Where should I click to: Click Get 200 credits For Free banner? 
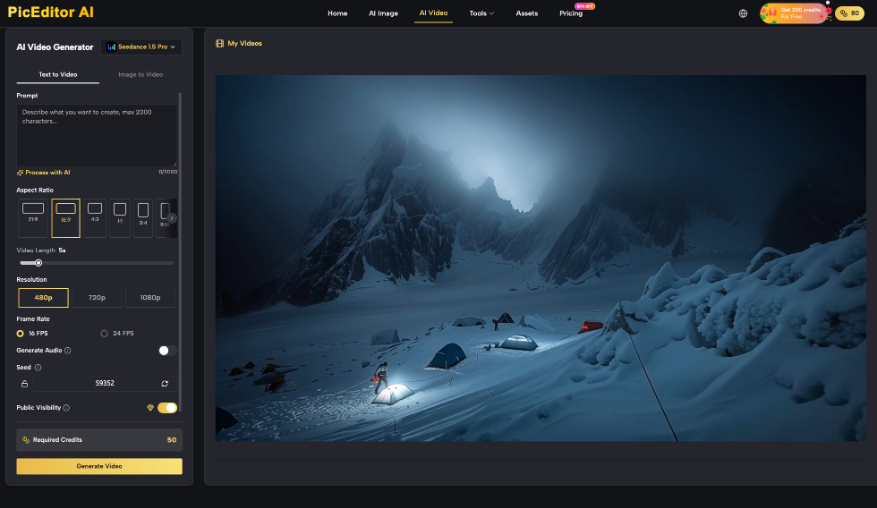pos(793,13)
